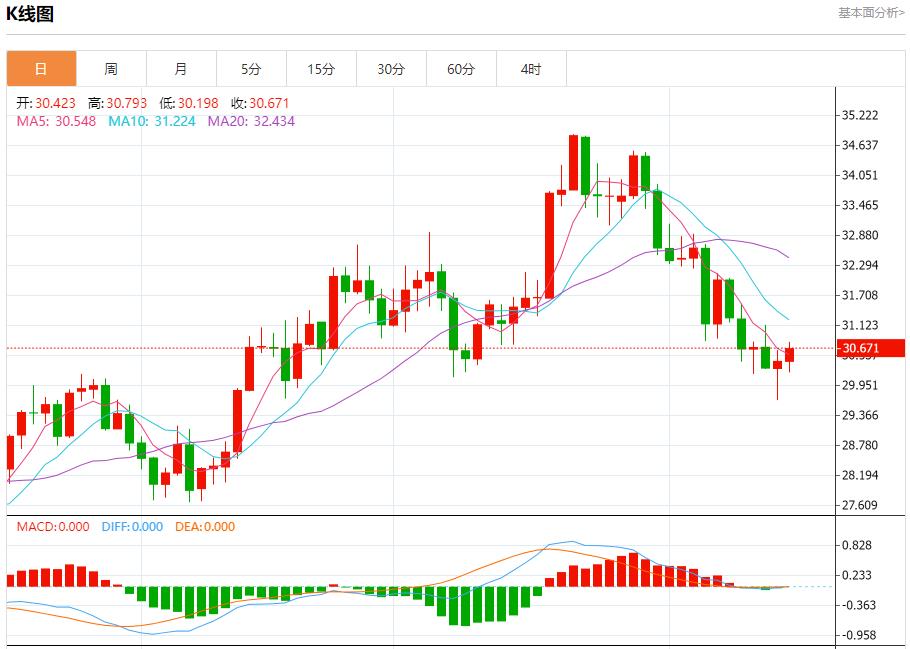Click the MA20 32.434 indicator label

click(x=251, y=121)
